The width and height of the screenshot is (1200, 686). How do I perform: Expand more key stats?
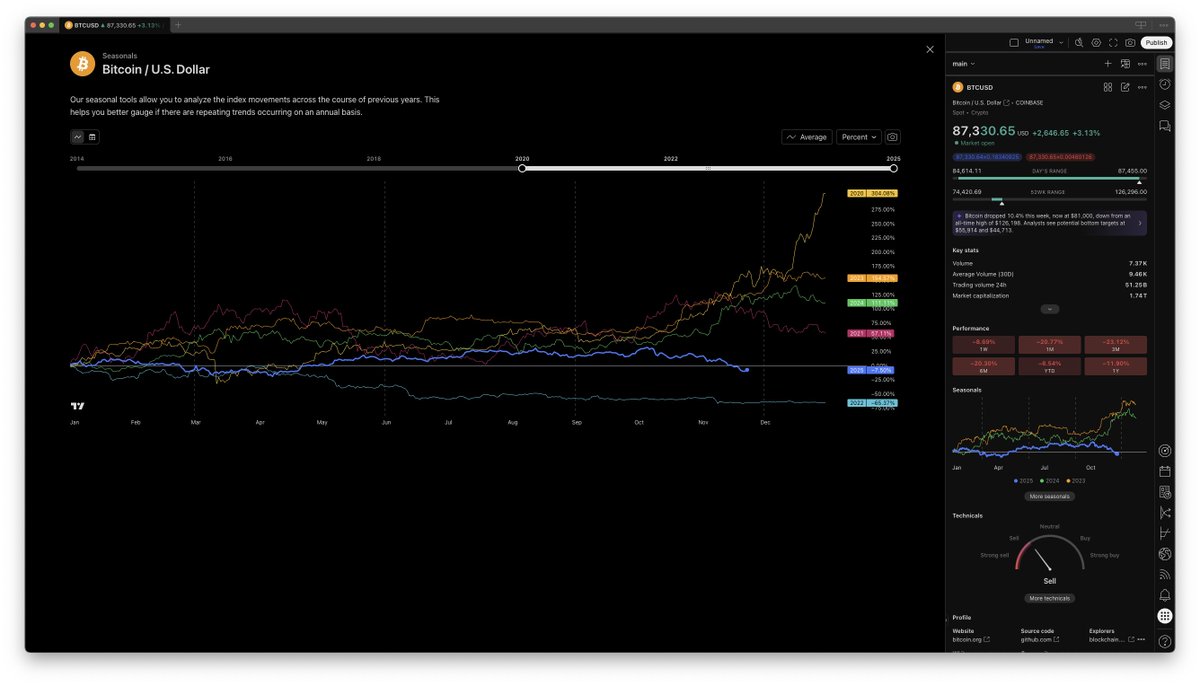1050,309
